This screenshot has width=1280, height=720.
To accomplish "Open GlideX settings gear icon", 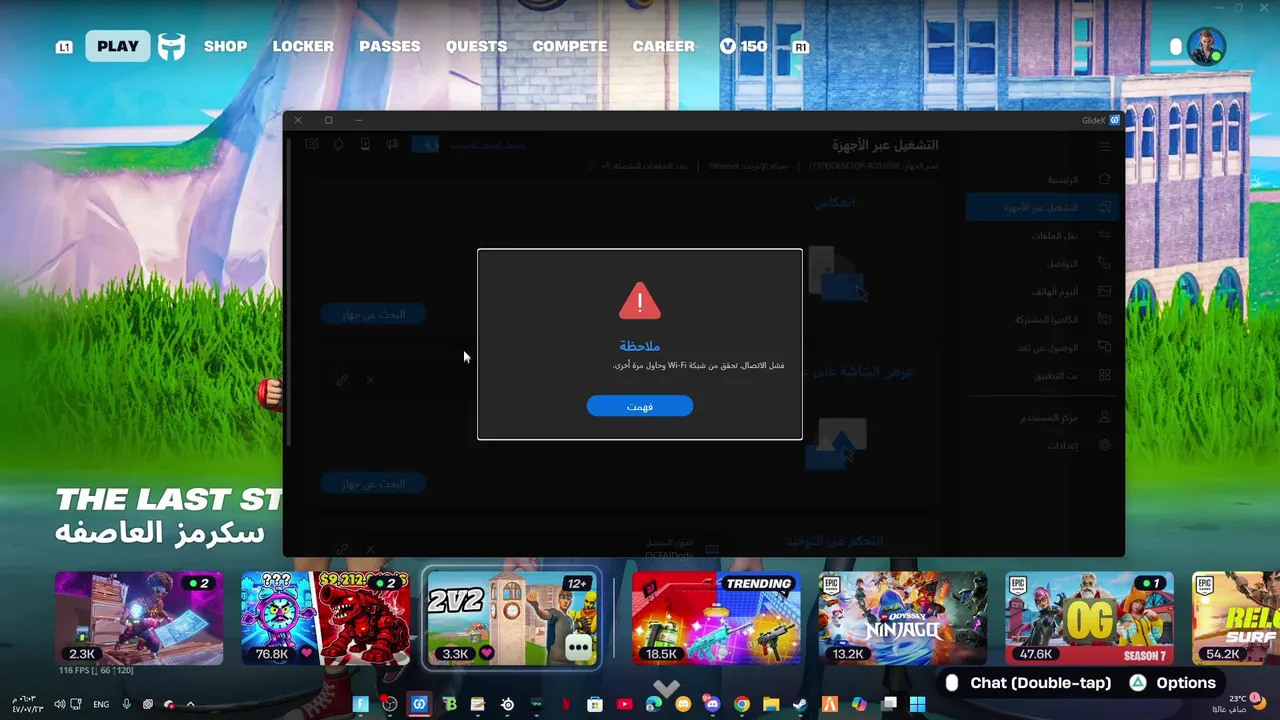I will coord(1105,444).
